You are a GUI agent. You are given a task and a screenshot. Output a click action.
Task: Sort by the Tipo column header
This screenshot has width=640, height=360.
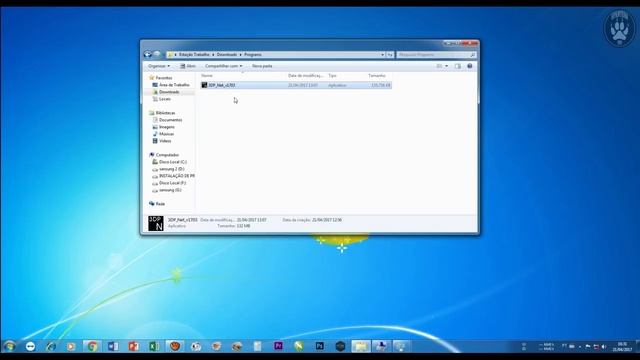coord(332,76)
